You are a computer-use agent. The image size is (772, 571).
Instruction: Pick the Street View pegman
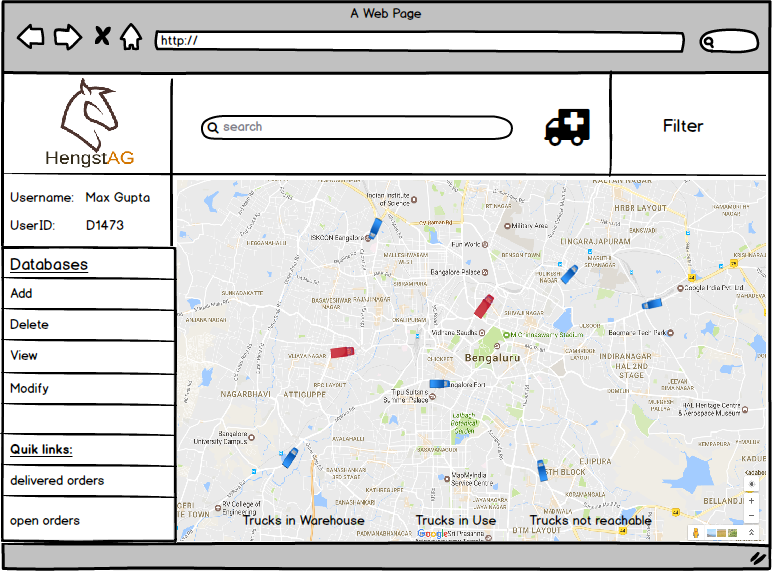[x=696, y=533]
